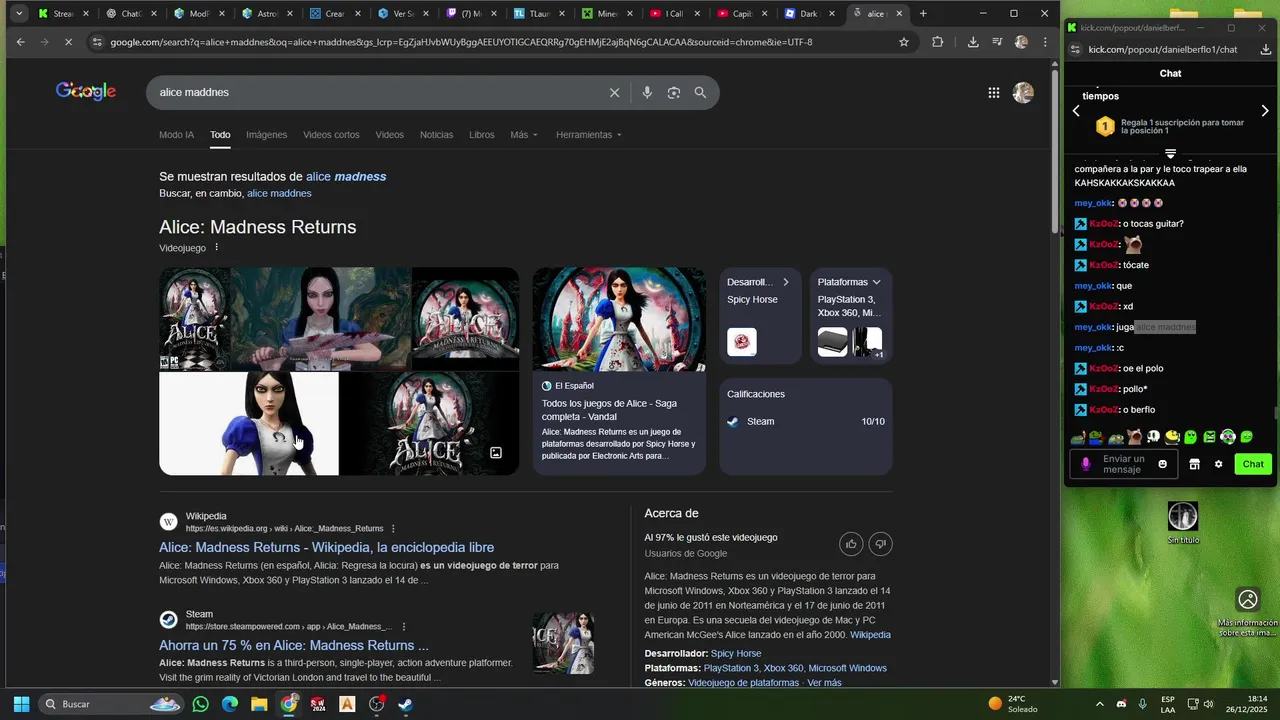Focus the Google search input field
Screen dimensions: 1280x720
[380, 92]
